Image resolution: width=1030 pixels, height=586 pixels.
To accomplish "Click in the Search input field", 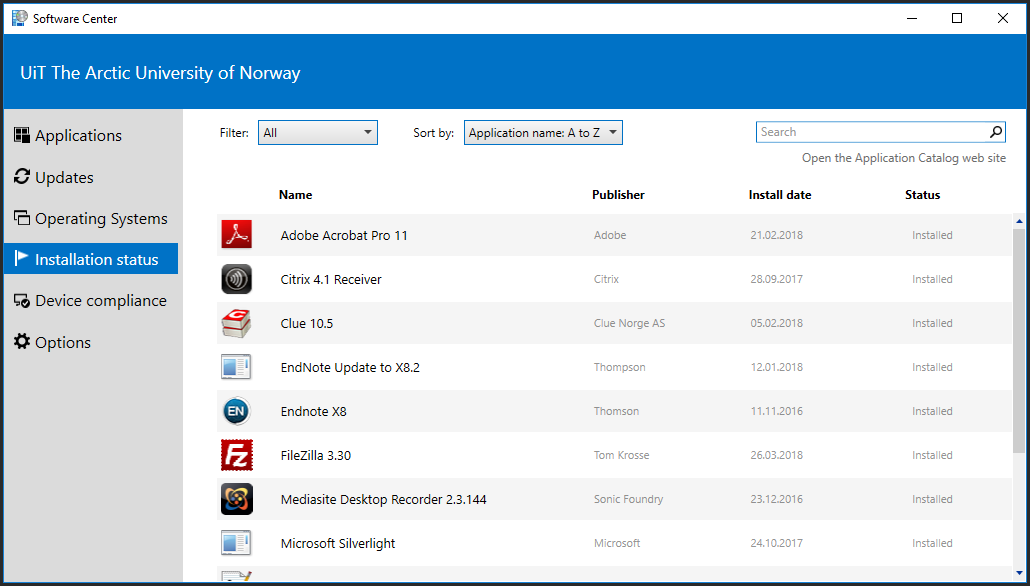I will click(x=870, y=132).
